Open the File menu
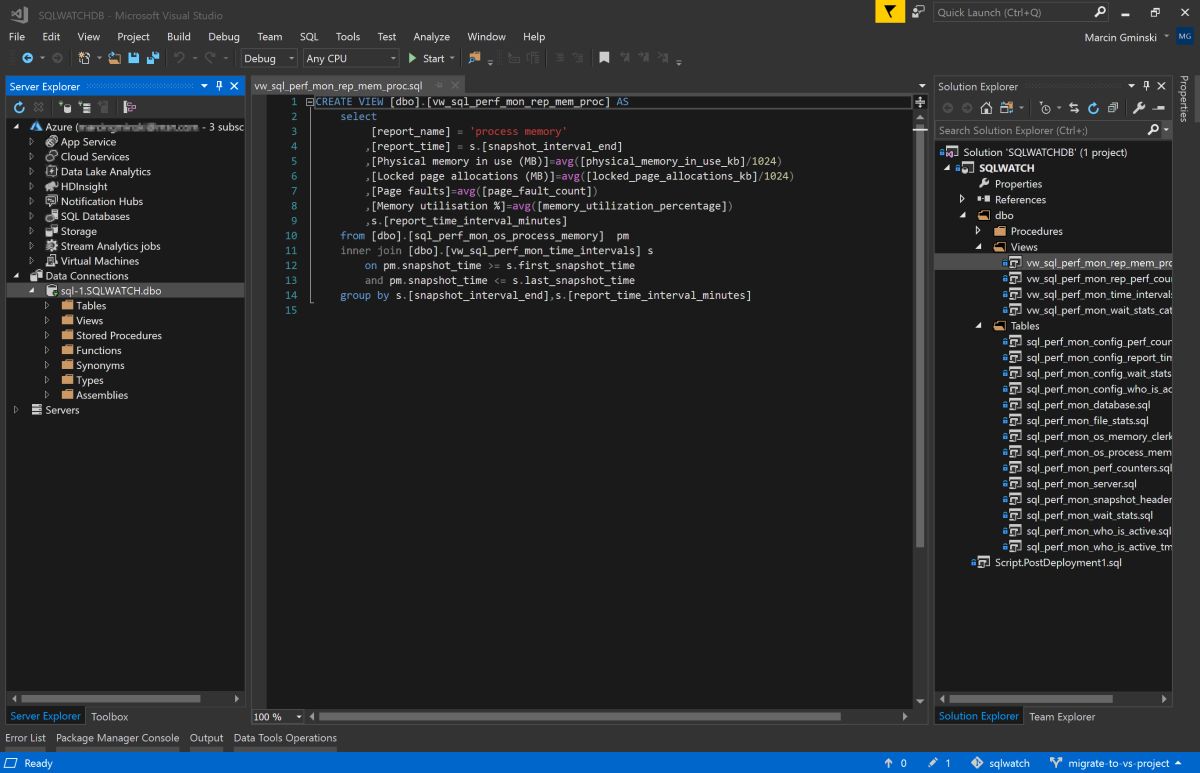Image resolution: width=1200 pixels, height=773 pixels. click(x=17, y=36)
